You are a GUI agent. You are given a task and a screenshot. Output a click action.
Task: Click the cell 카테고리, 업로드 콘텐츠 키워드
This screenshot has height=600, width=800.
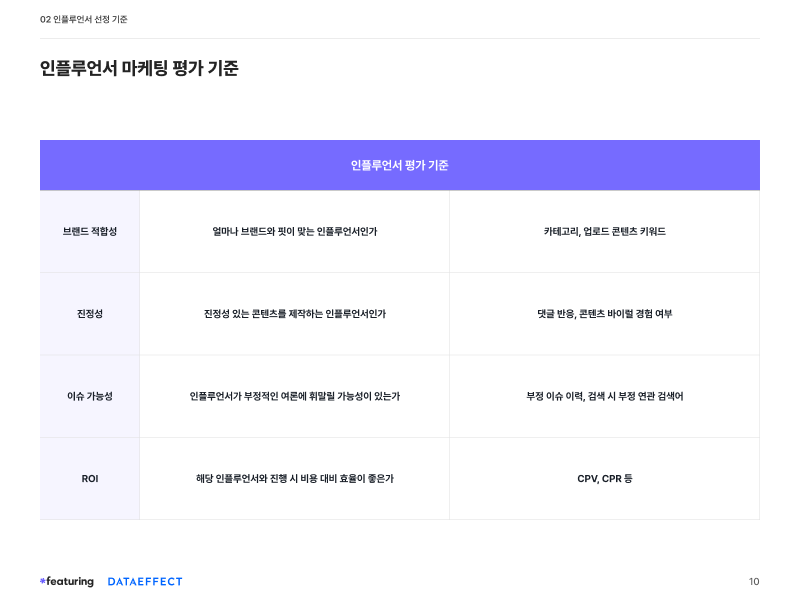coord(605,232)
